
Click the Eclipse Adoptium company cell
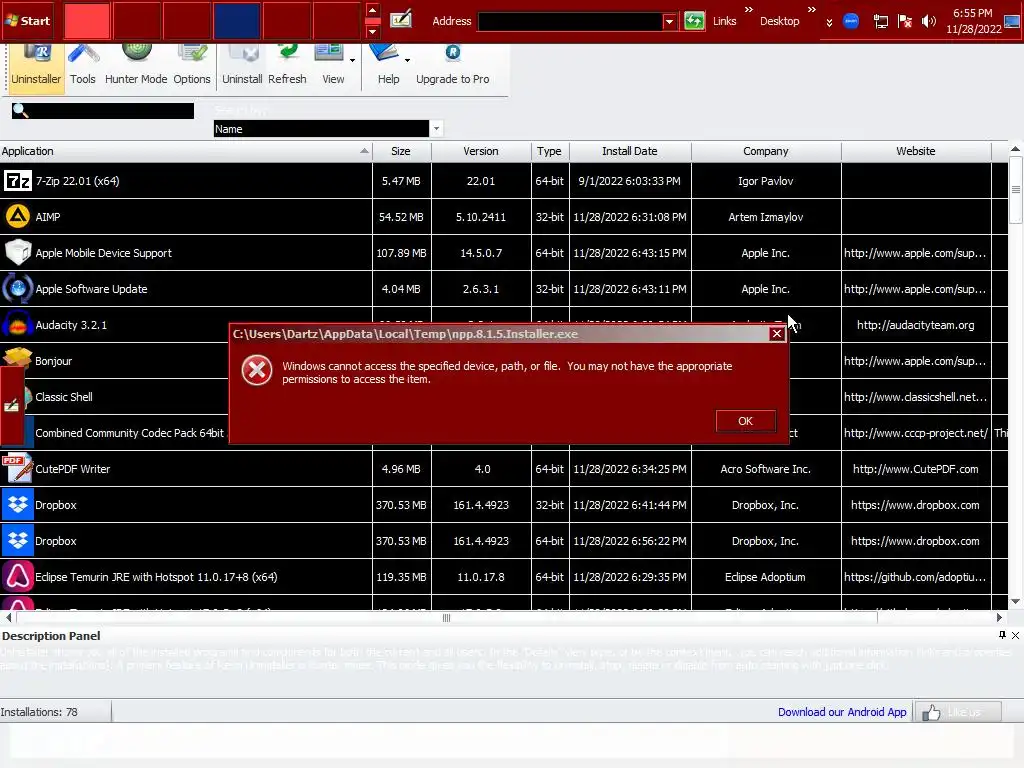pos(765,577)
